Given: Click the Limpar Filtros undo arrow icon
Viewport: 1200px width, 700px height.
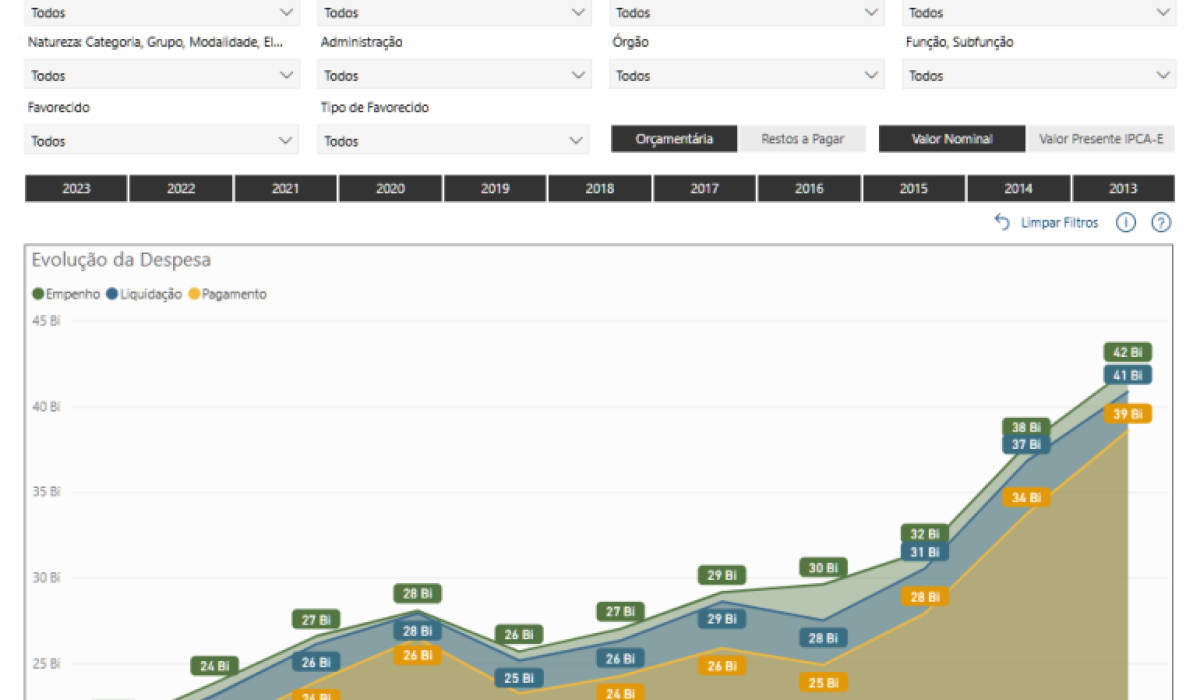Looking at the screenshot, I should (1002, 223).
